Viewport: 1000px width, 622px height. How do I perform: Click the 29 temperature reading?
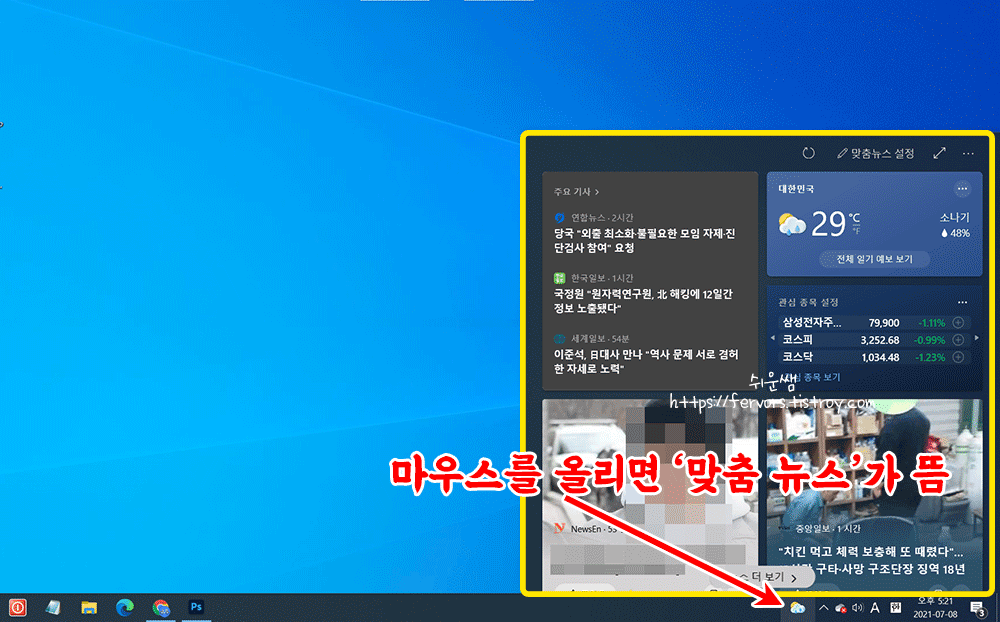click(828, 224)
